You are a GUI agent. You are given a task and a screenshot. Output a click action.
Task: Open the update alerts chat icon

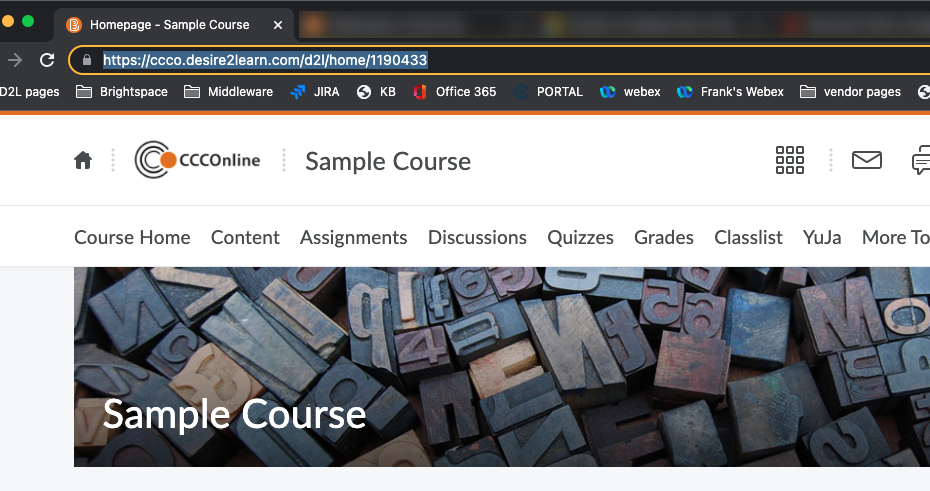(x=921, y=160)
